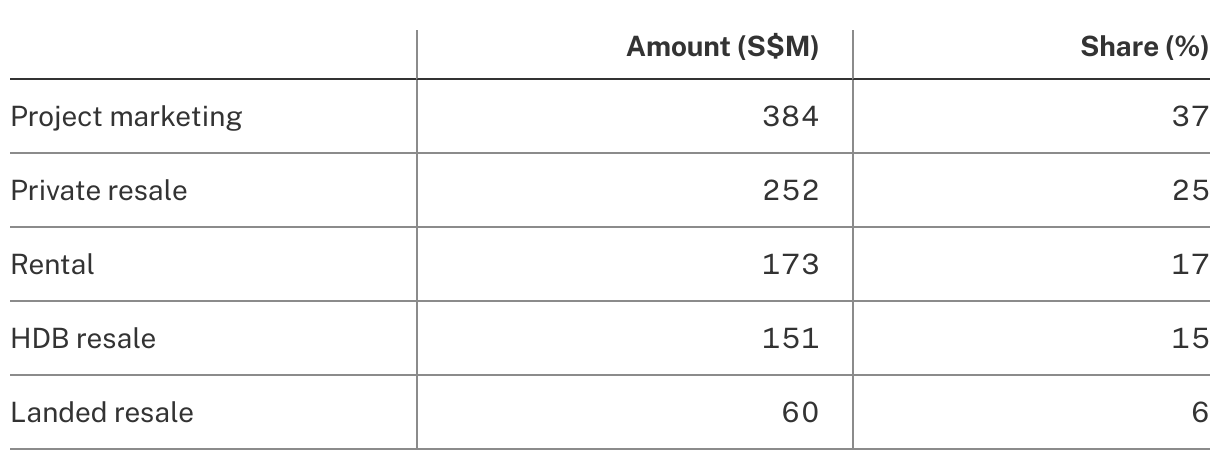Click the 15 share value for HDB resale
The height and width of the screenshot is (460, 1220).
tap(1190, 338)
